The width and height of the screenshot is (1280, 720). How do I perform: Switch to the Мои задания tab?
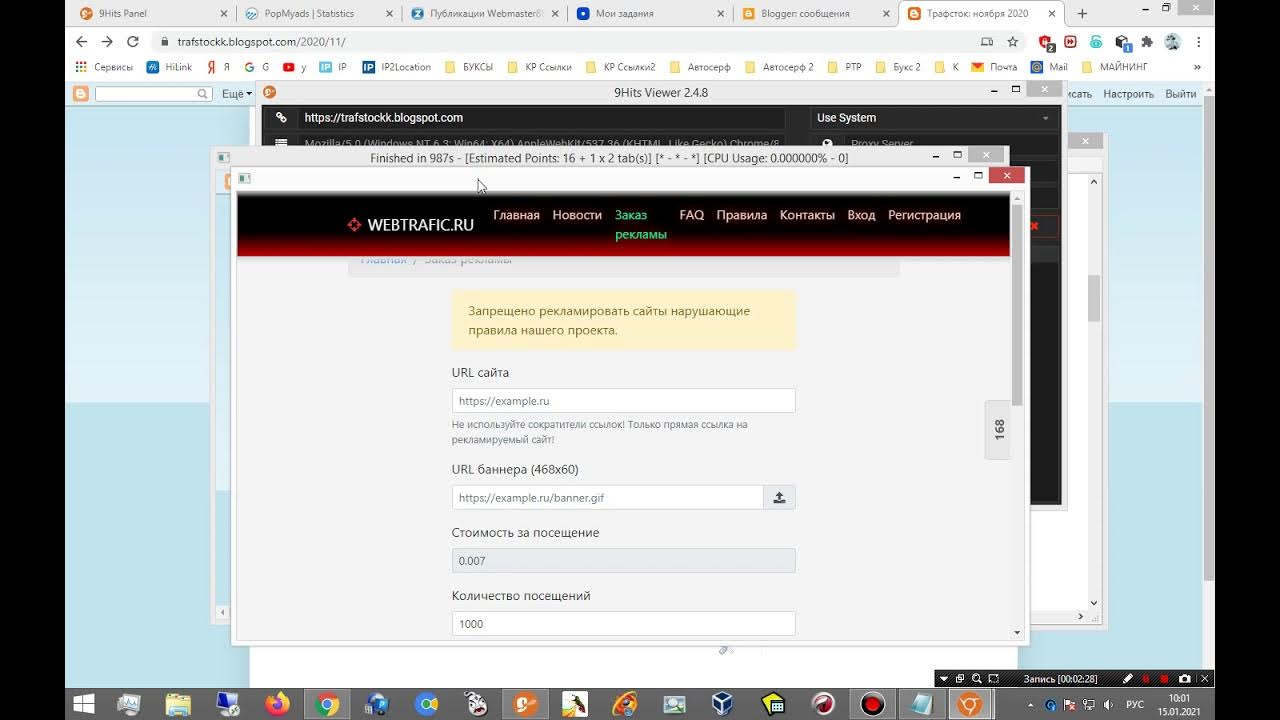pos(650,14)
